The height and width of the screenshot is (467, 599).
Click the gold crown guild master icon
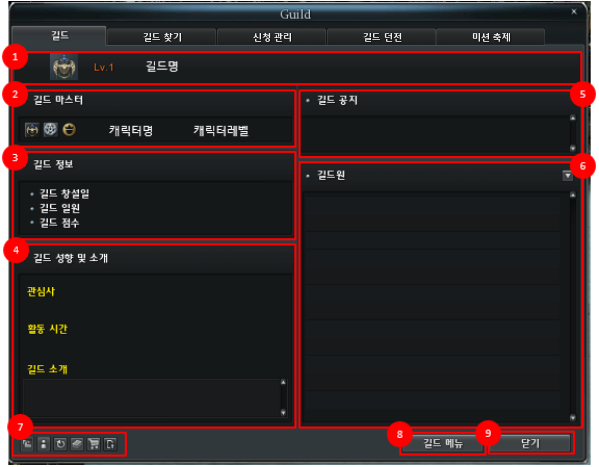tap(69, 130)
